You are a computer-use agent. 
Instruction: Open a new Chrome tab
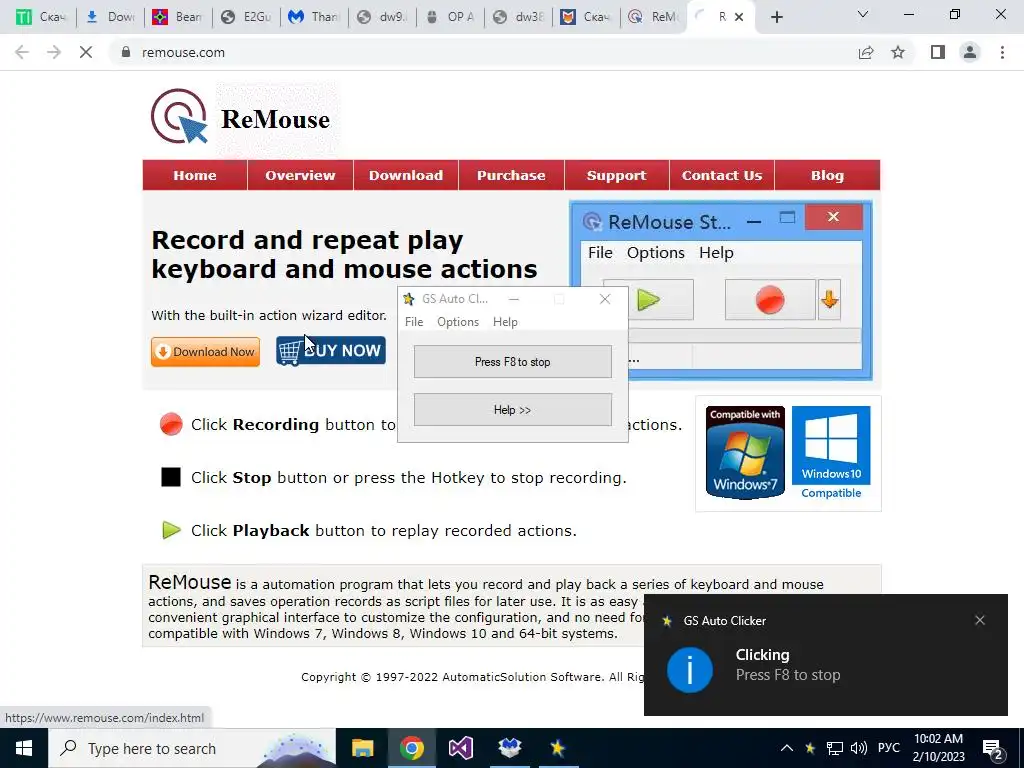pos(776,17)
